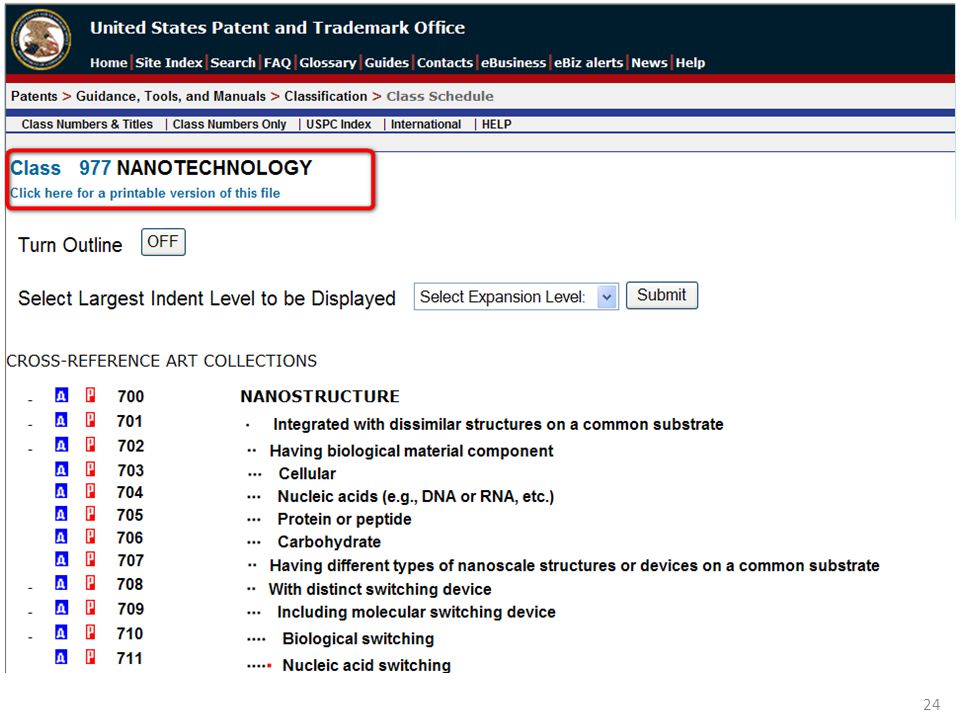This screenshot has width=960, height=720.
Task: Open FAQ in top navigation
Action: [x=277, y=62]
